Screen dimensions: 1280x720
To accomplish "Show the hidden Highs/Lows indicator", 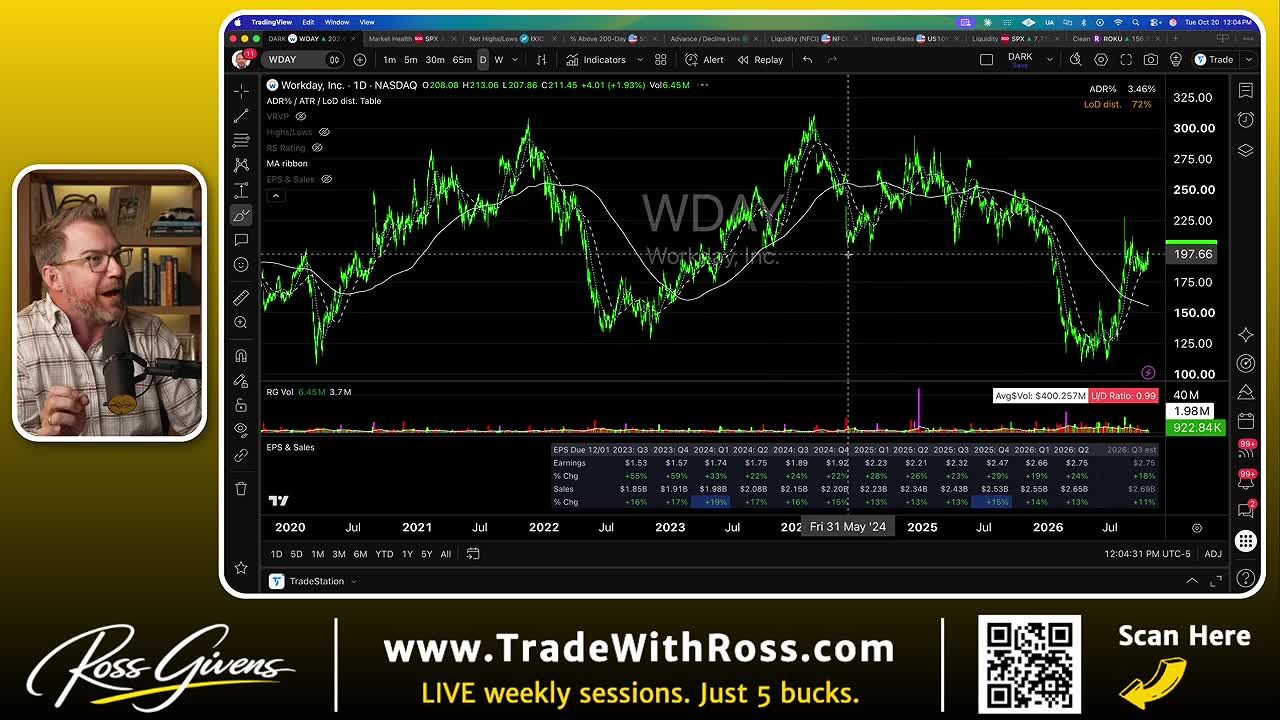I will pos(323,132).
